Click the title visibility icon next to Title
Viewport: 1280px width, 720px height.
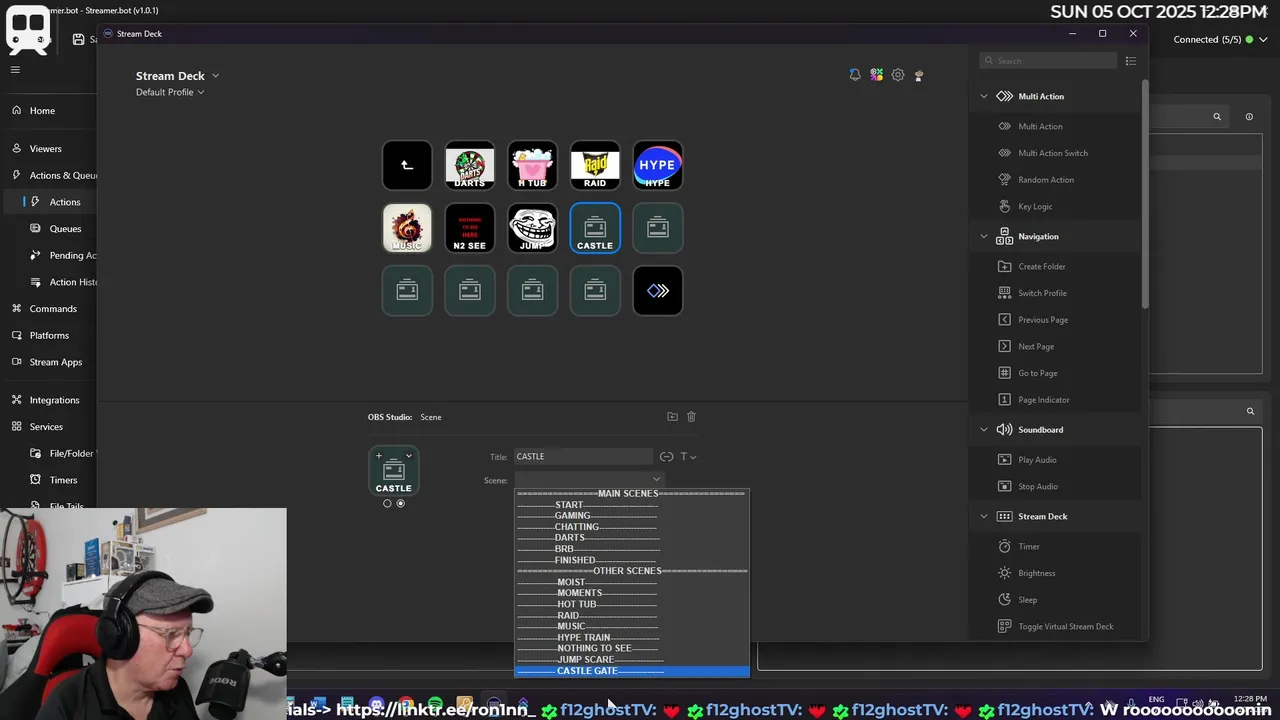666,457
